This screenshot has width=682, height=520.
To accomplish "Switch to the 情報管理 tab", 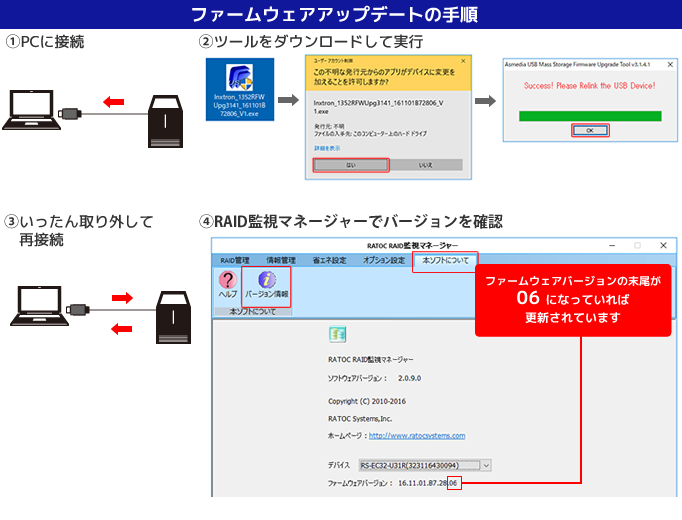I will click(281, 260).
